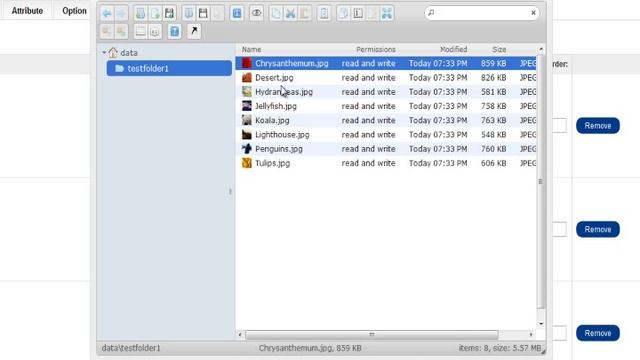The image size is (640, 360).
Task: Click the 826 KB size cell
Action: [493, 78]
